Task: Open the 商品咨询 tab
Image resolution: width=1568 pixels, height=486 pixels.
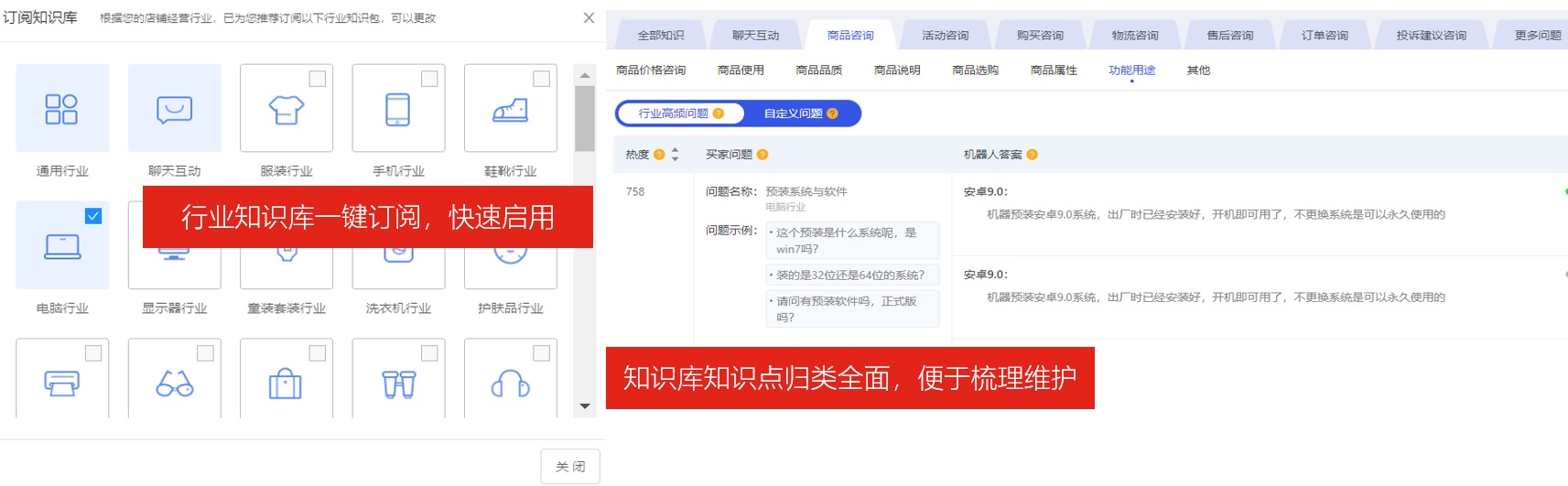Action: tap(850, 36)
